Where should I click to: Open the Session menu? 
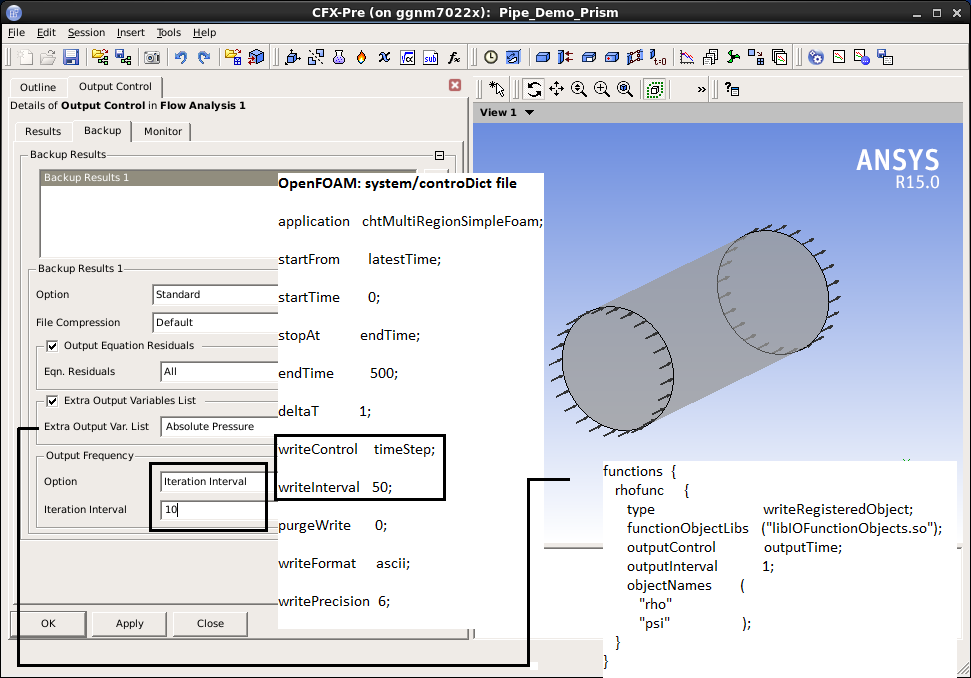coord(86,32)
